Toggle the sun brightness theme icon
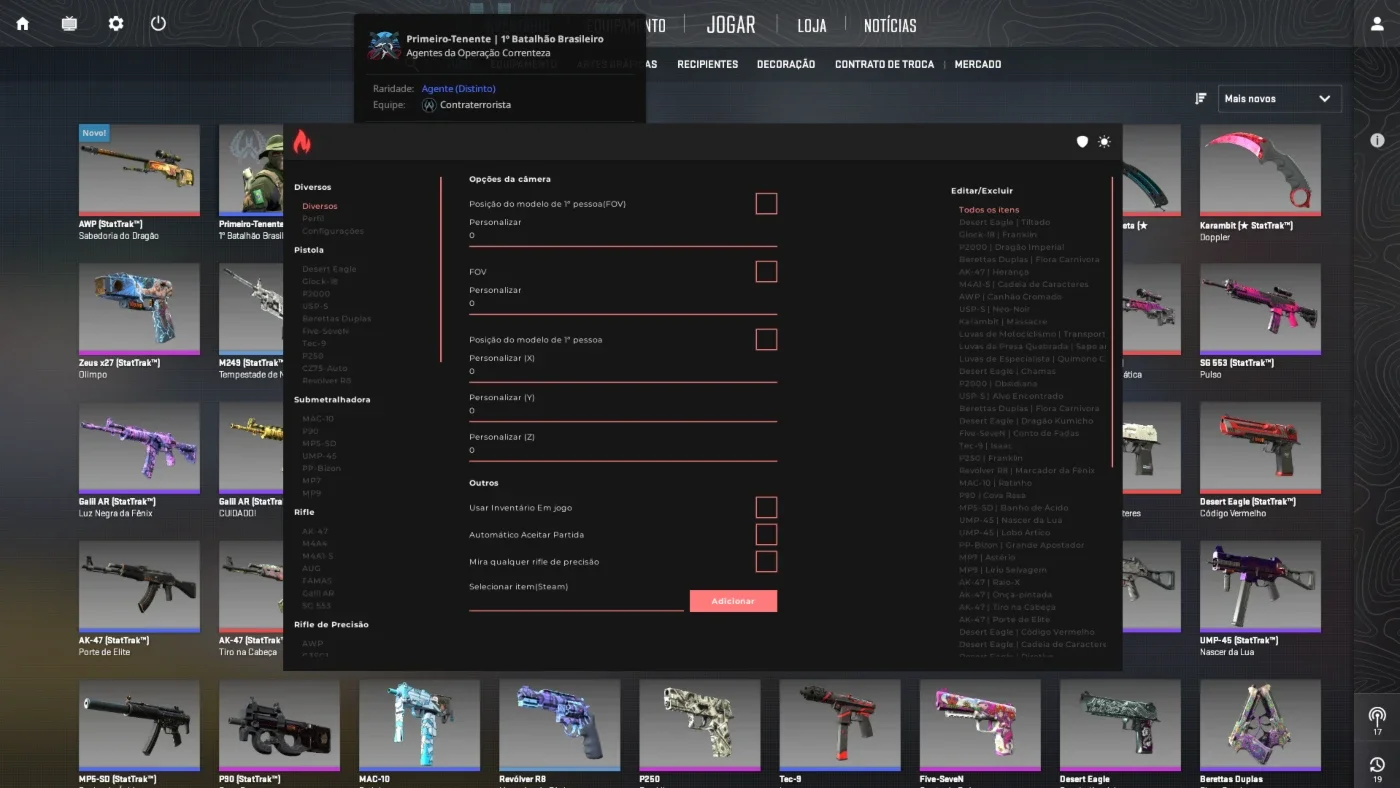 point(1104,142)
